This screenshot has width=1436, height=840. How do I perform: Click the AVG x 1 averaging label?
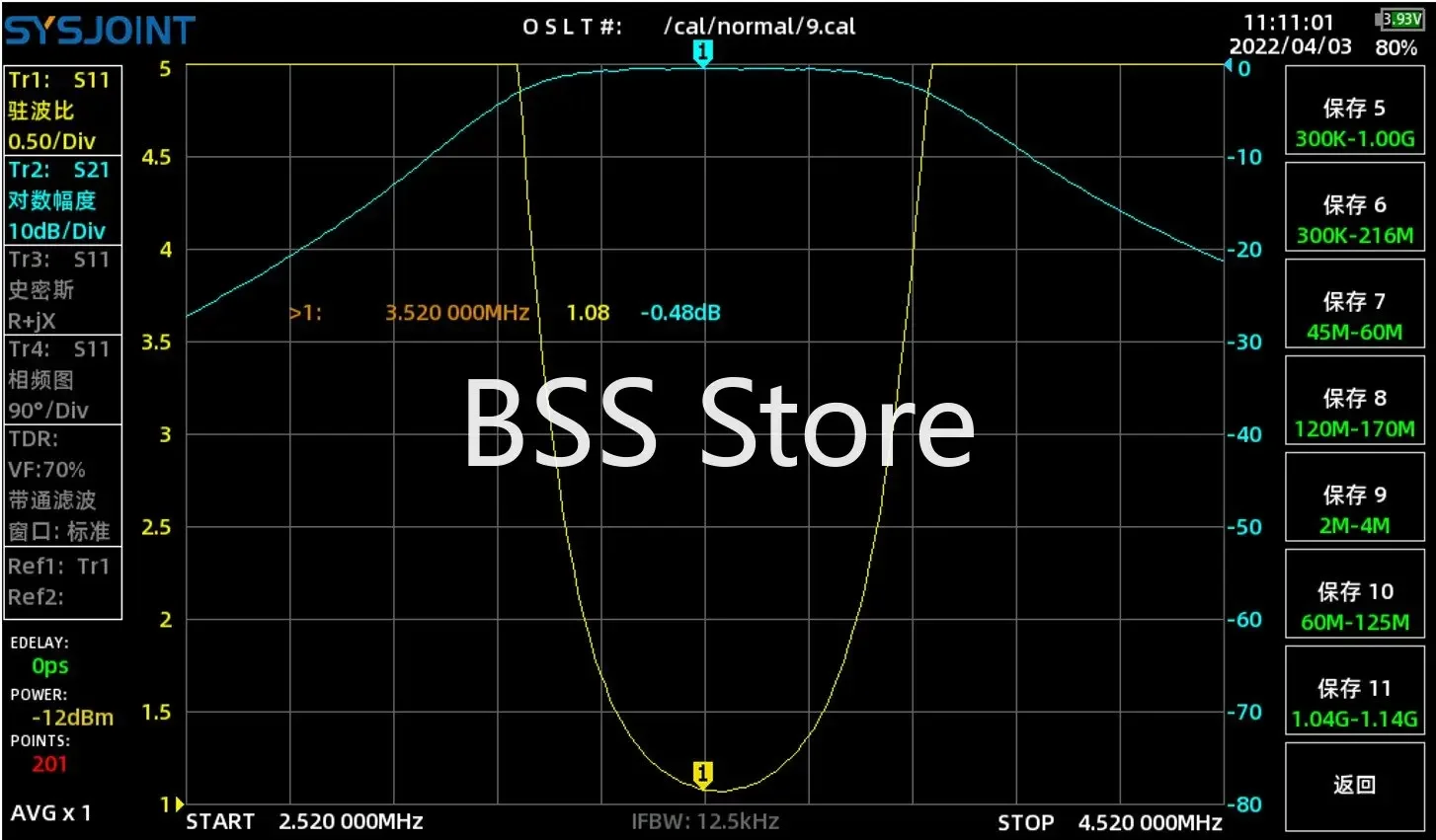(50, 813)
